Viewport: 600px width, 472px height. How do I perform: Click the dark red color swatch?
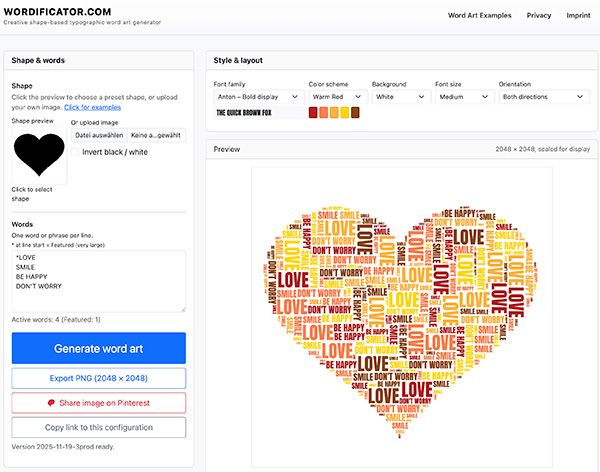pyautogui.click(x=313, y=113)
